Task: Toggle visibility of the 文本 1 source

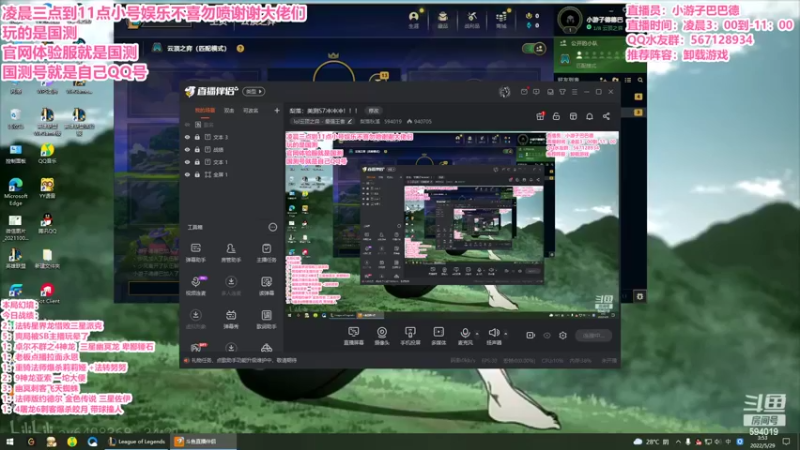Action: click(x=187, y=162)
